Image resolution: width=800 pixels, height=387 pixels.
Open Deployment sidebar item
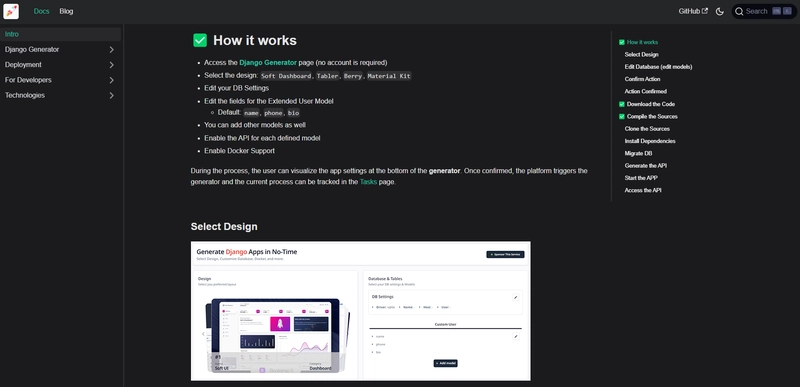click(x=23, y=65)
